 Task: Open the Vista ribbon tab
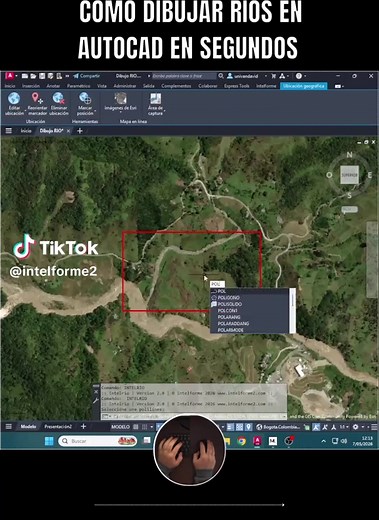point(102,86)
